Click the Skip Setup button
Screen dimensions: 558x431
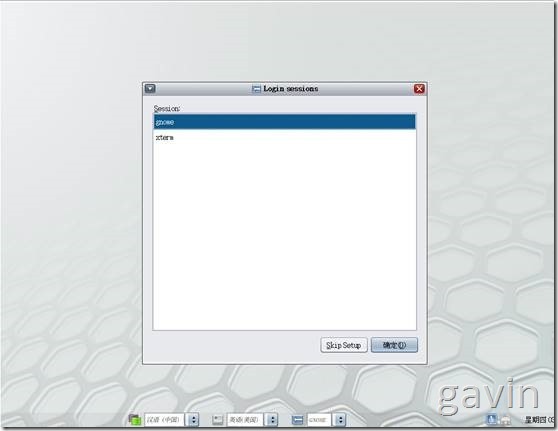pos(344,345)
